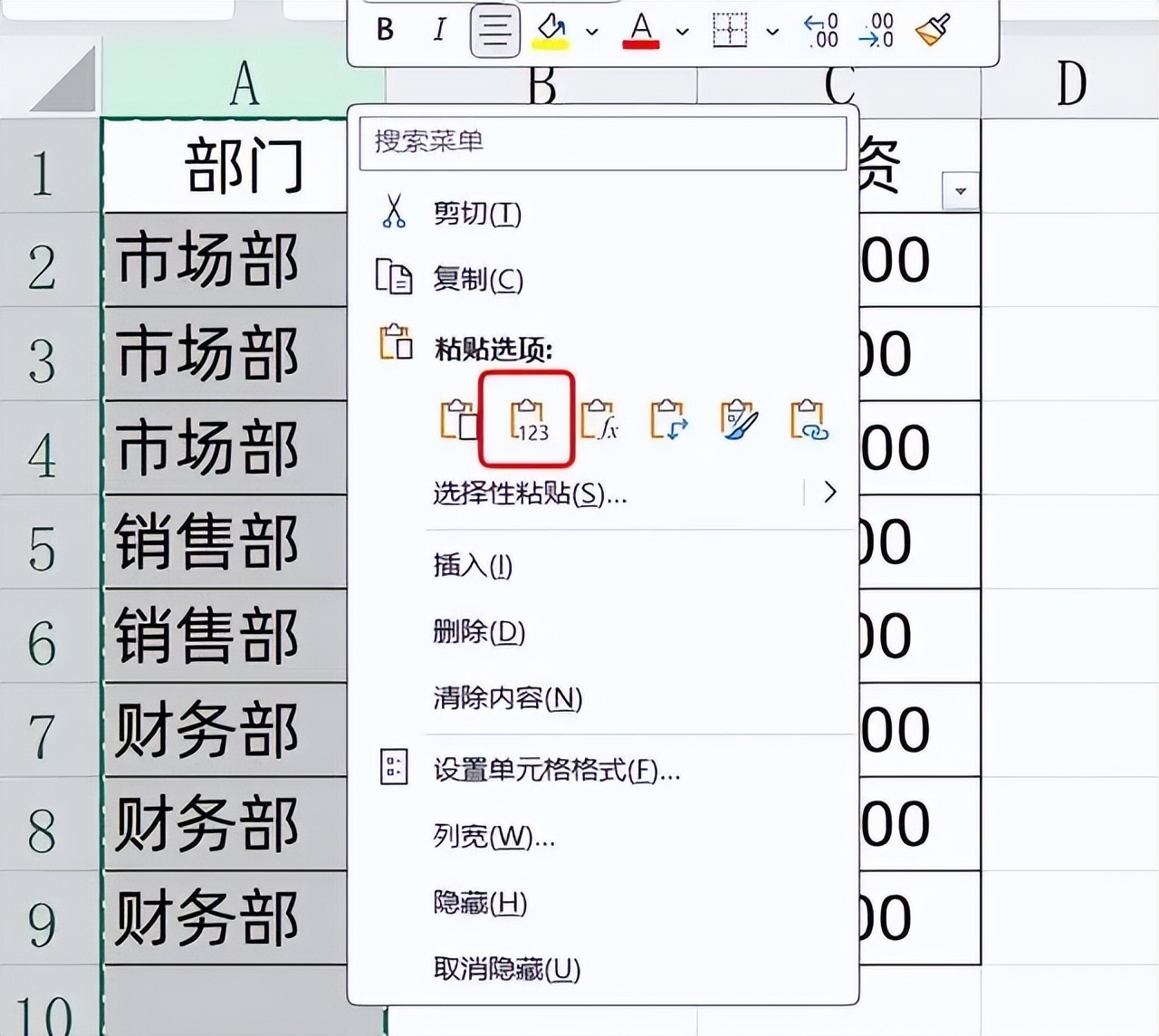Click cell A5 containing 销售部
1159x1036 pixels.
pyautogui.click(x=226, y=543)
